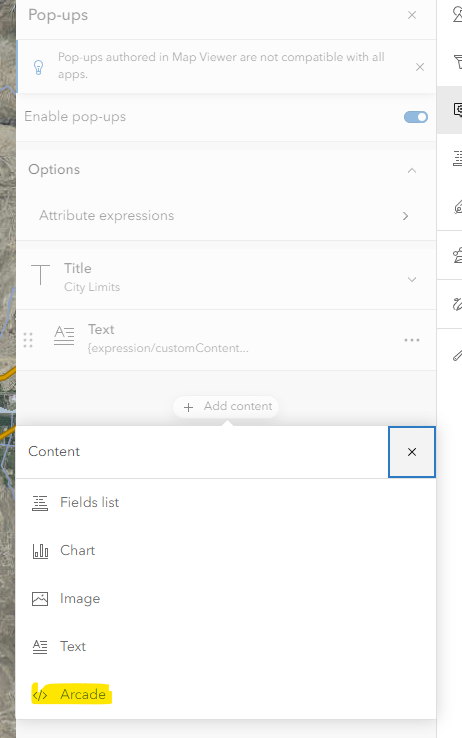Click the highlighted pop-ups icon in sidebar

(457, 110)
